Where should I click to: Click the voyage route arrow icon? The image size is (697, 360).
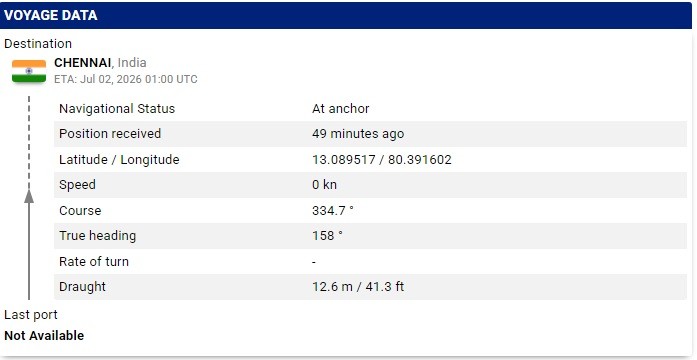[x=29, y=198]
